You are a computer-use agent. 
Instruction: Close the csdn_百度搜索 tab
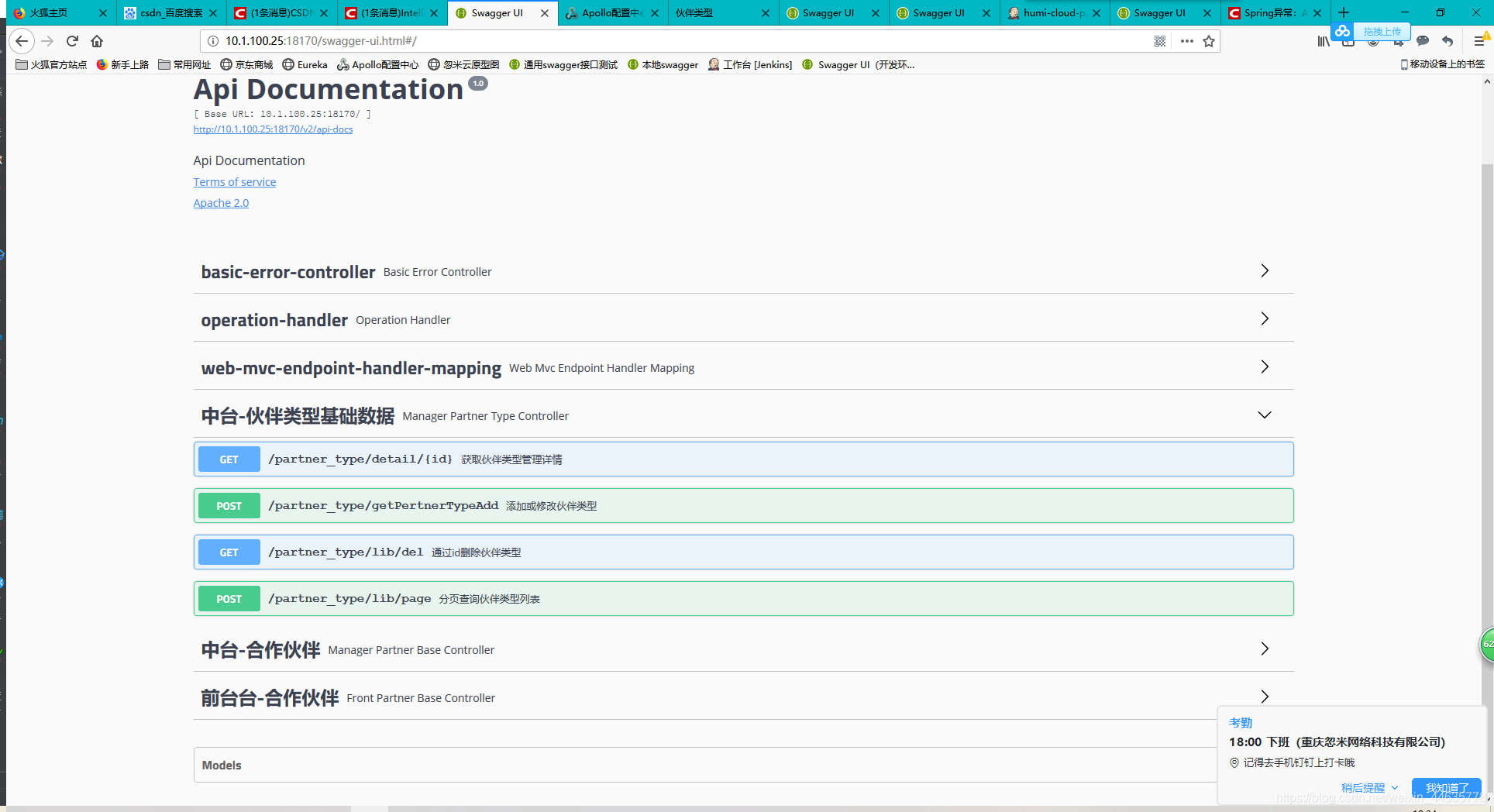click(x=213, y=13)
